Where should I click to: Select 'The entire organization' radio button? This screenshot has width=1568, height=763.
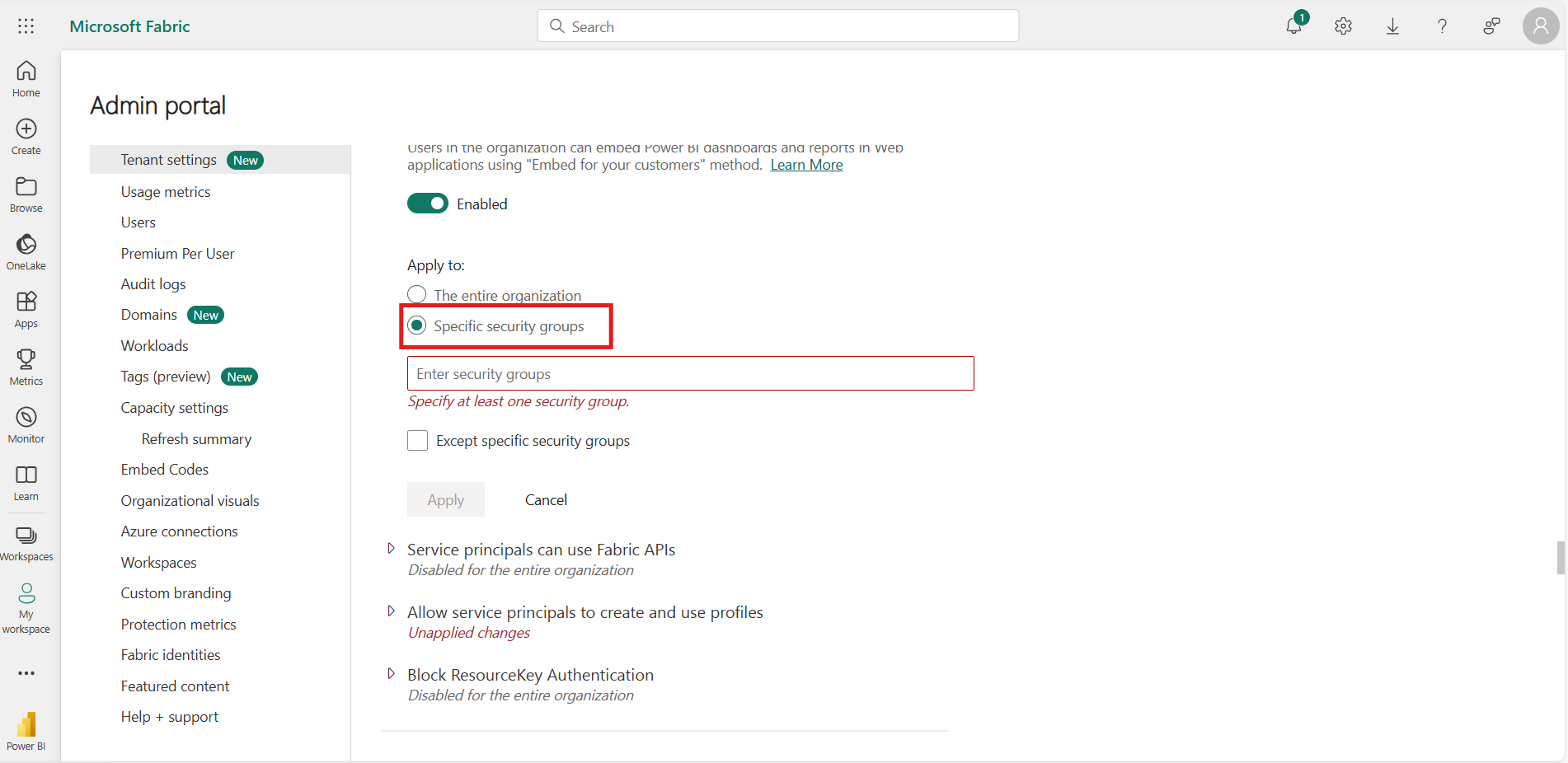417,294
